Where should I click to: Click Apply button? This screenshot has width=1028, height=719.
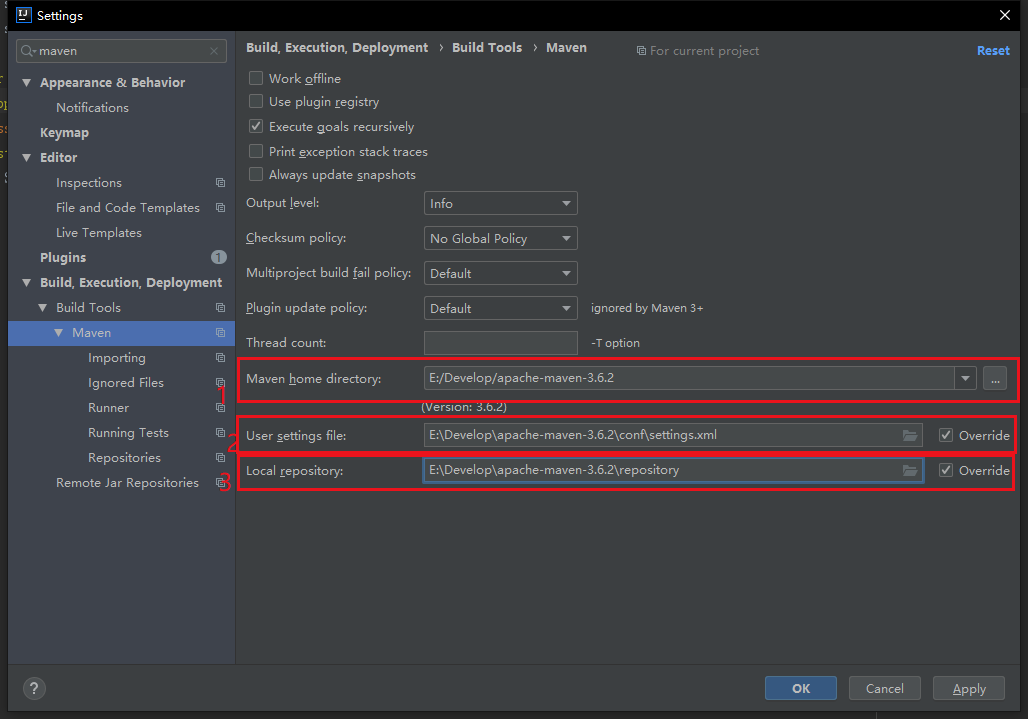969,688
